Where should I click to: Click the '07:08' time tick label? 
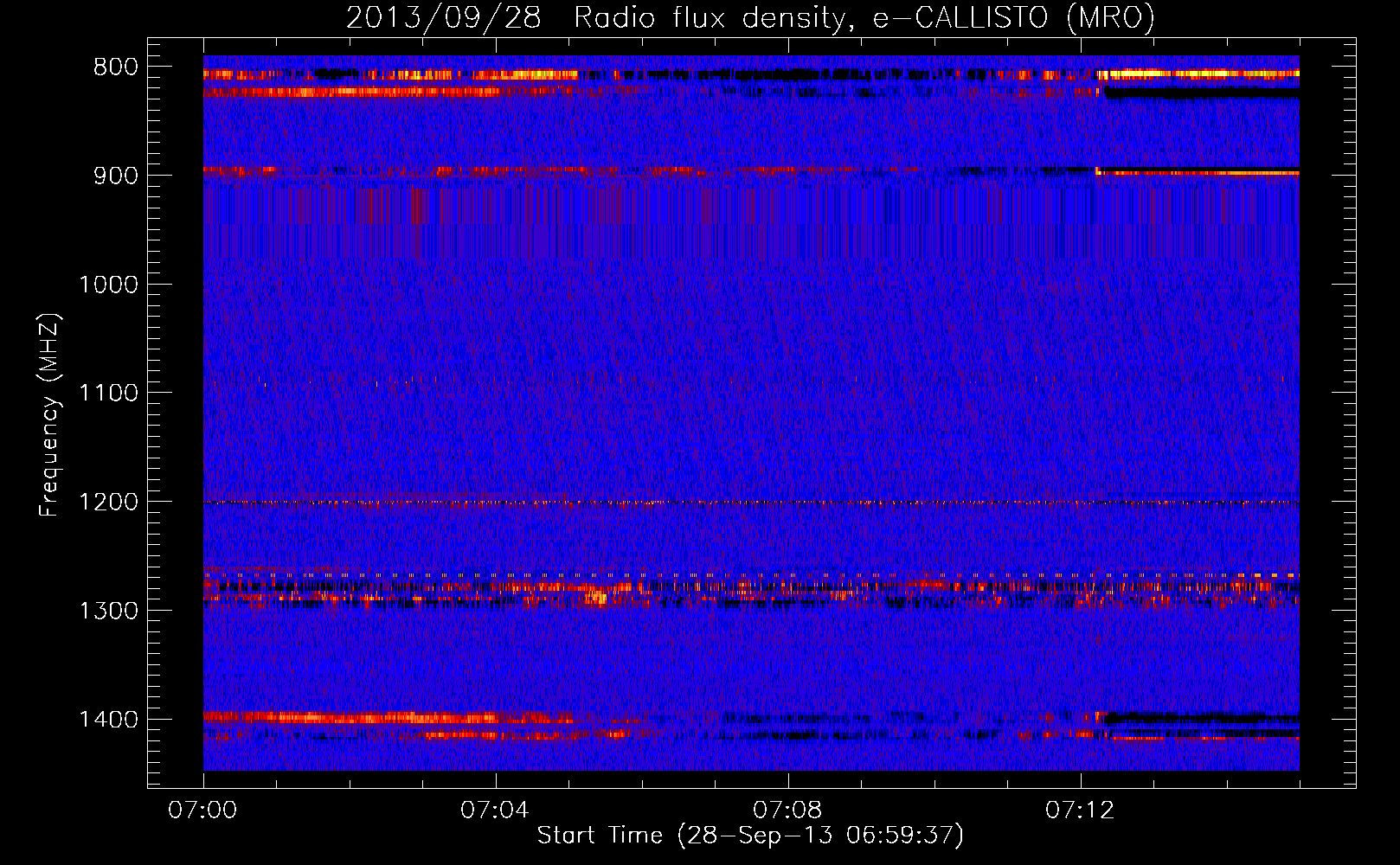[787, 811]
